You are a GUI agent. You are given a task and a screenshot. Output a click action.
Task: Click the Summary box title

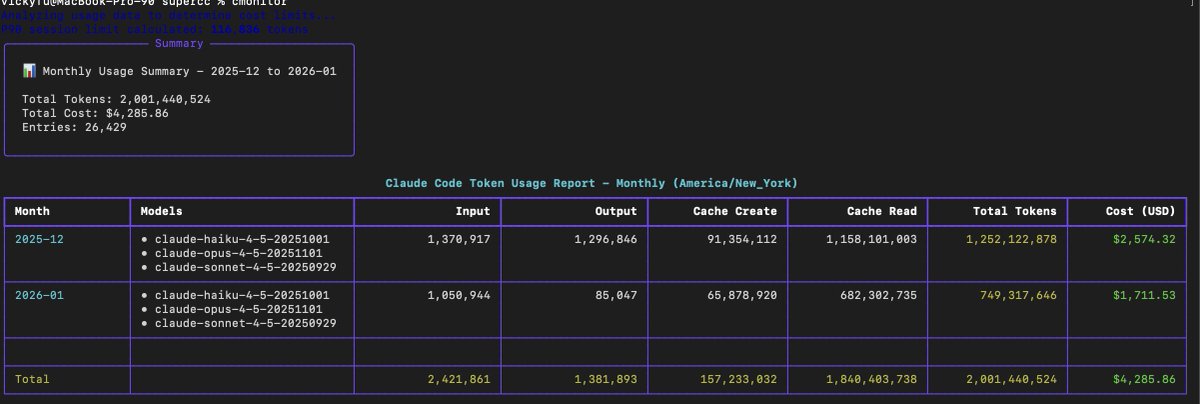(x=179, y=43)
